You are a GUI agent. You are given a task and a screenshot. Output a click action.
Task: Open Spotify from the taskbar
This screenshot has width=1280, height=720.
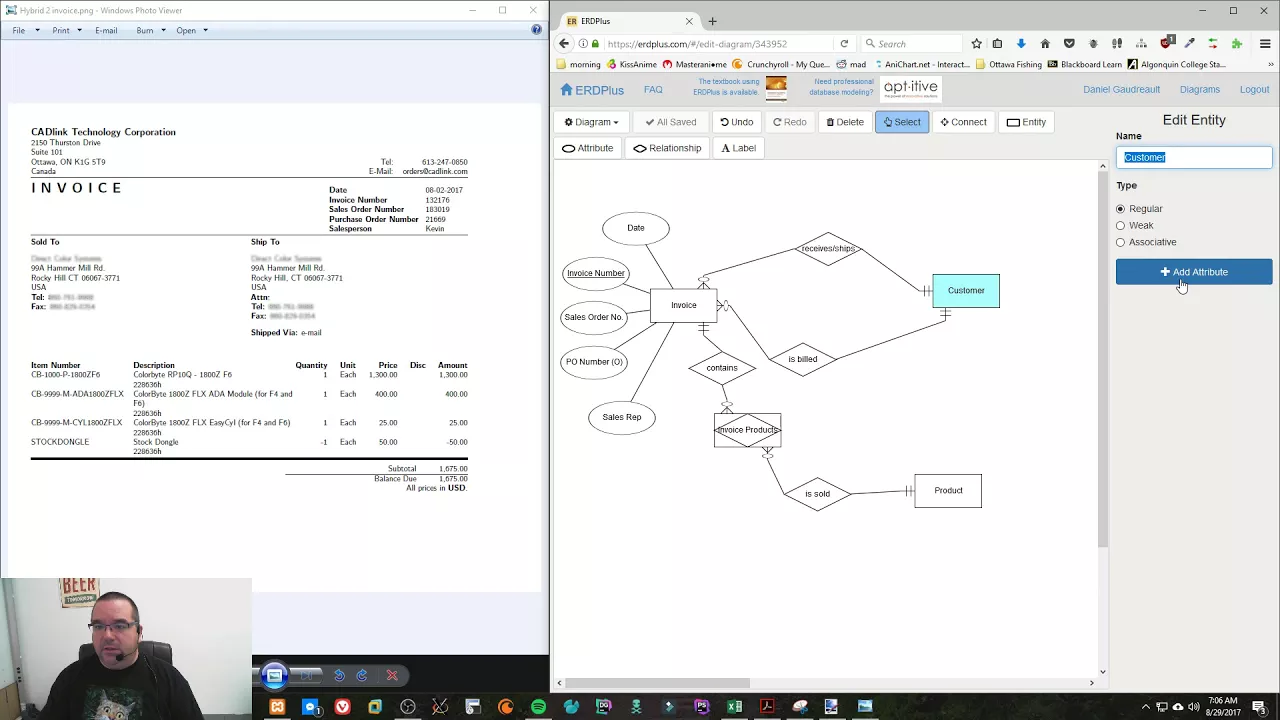tap(539, 707)
